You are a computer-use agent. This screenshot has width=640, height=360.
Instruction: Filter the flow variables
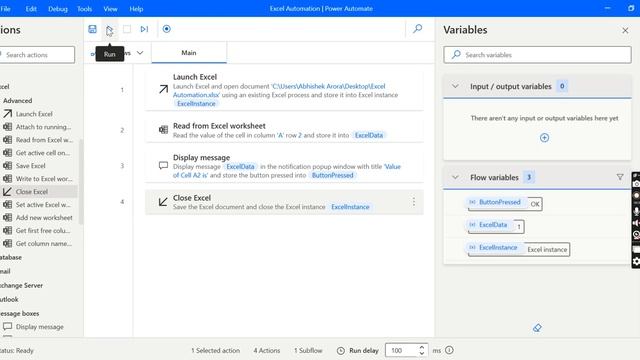620,177
